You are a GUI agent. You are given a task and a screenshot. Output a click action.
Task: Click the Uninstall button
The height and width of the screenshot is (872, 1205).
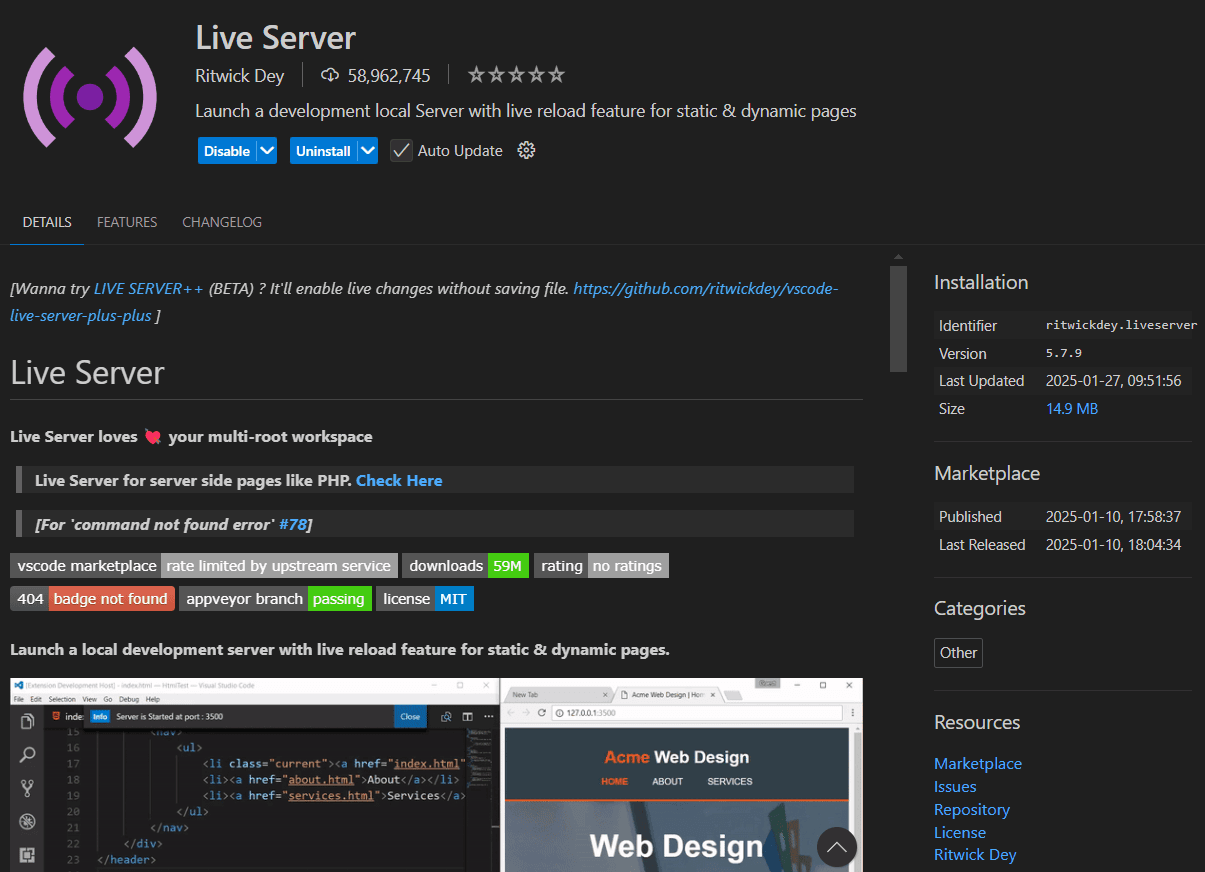323,151
